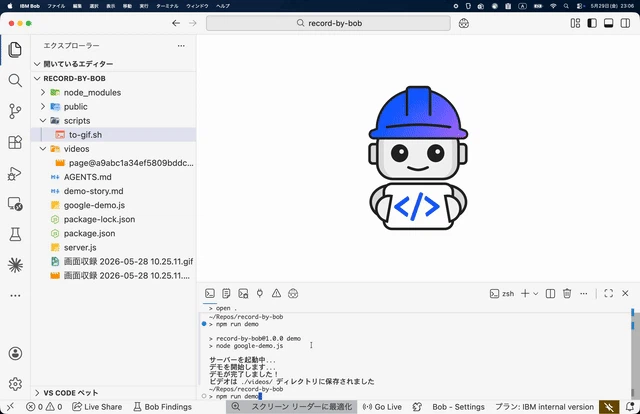The height and width of the screenshot is (414, 640).
Task: Open package-lock.json file
Action: 113,219
